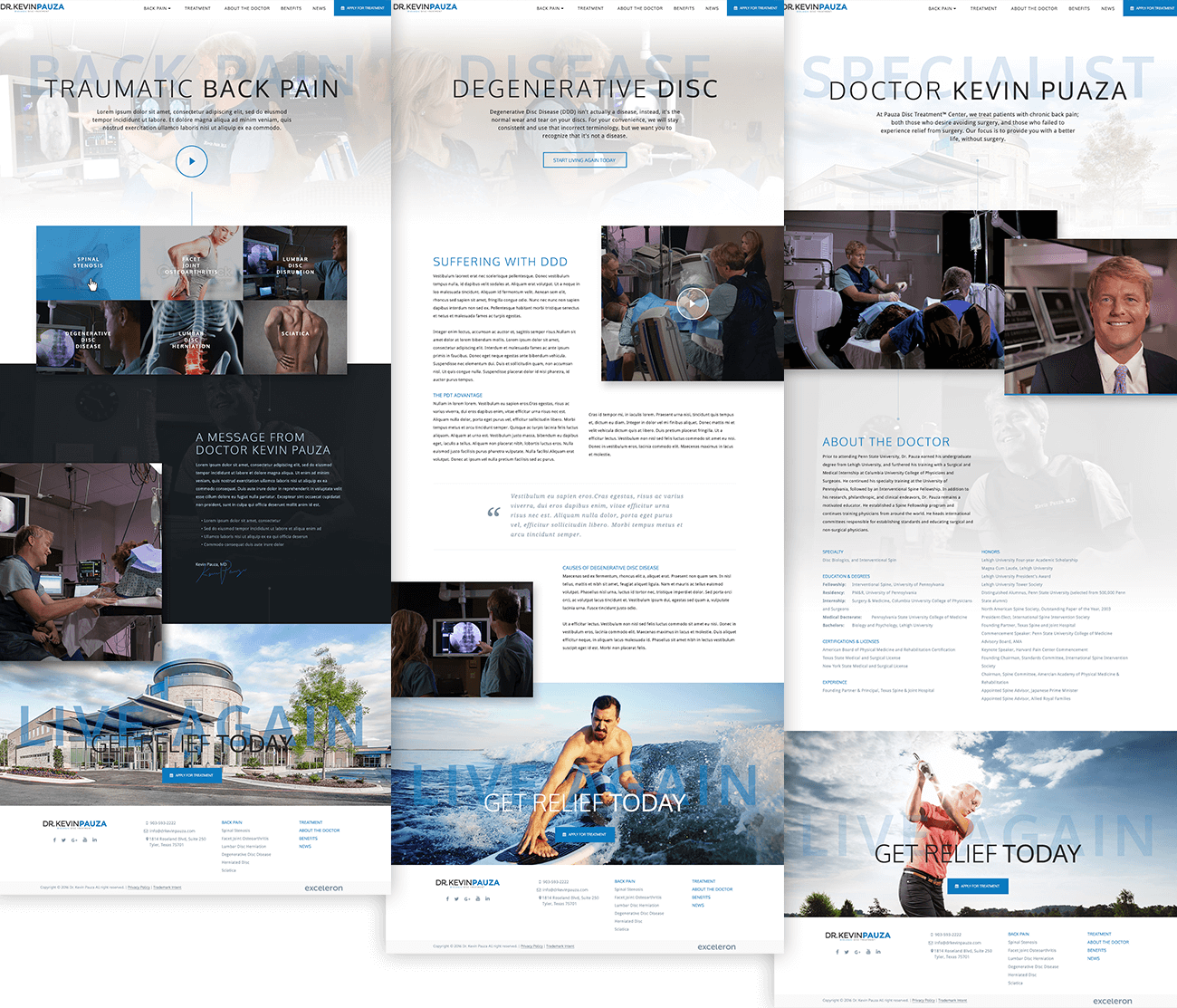Select the Lumbar Disc Disruption tile

pyautogui.click(x=295, y=263)
